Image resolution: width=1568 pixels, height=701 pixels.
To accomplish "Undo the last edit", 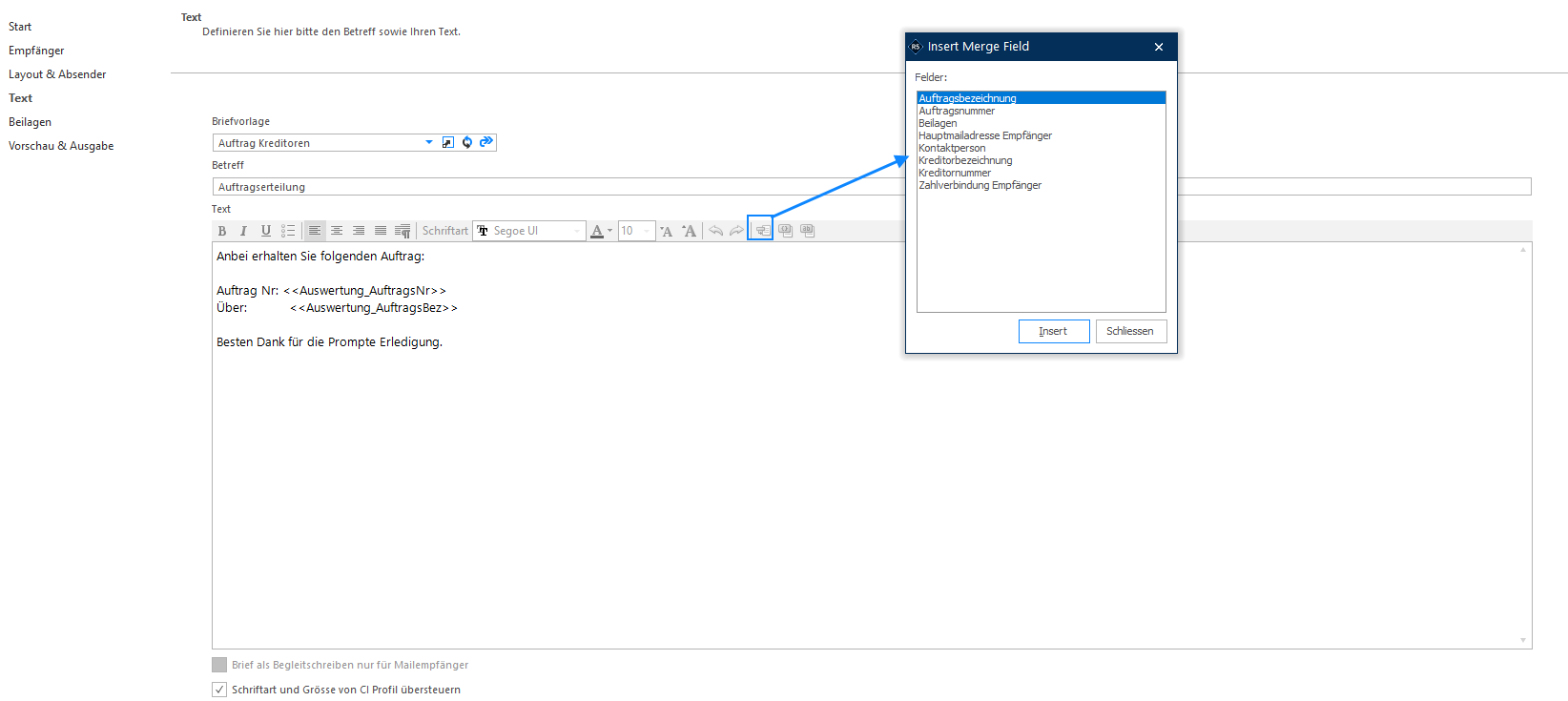I will pyautogui.click(x=715, y=231).
